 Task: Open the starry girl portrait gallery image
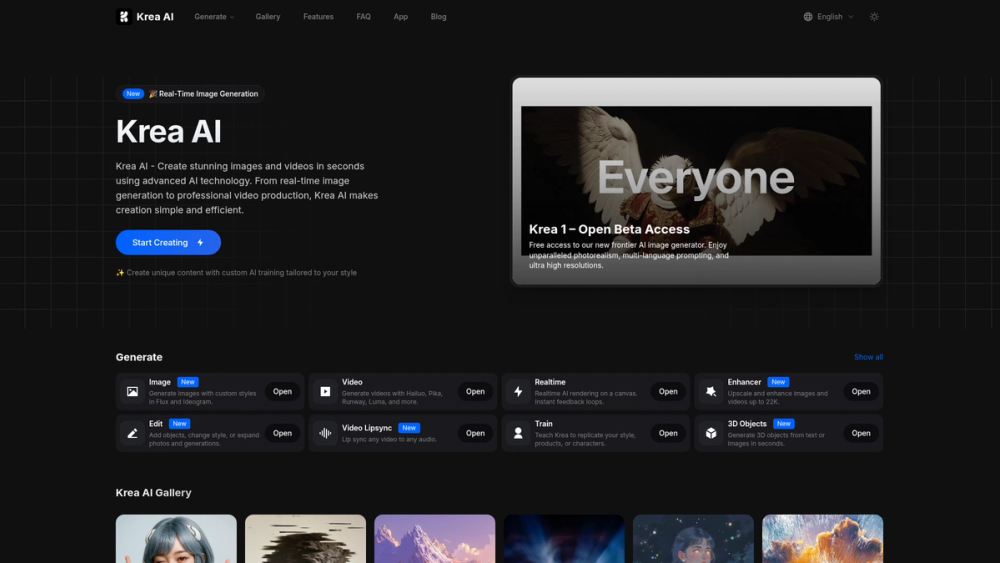693,539
